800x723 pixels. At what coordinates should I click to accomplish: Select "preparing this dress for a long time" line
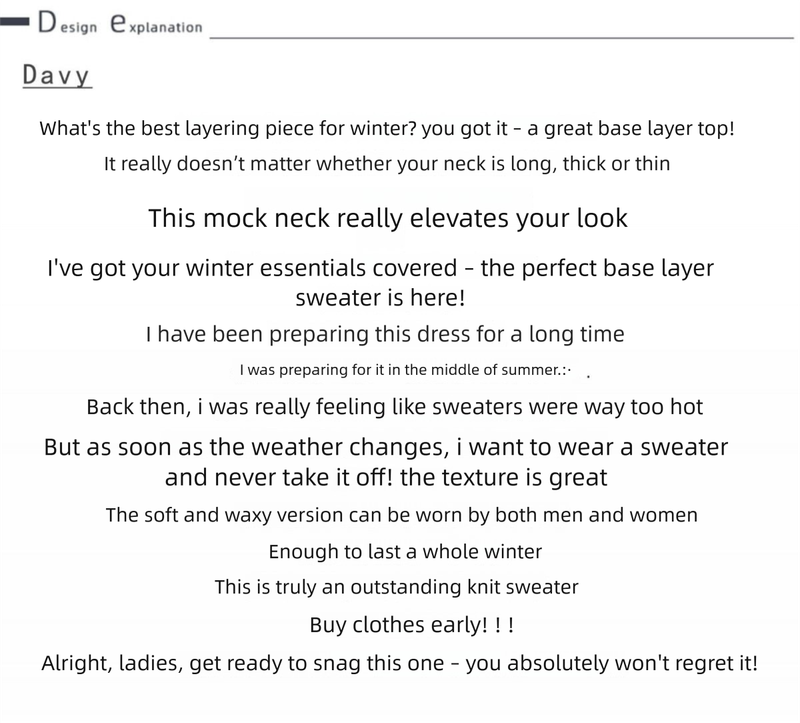[385, 334]
